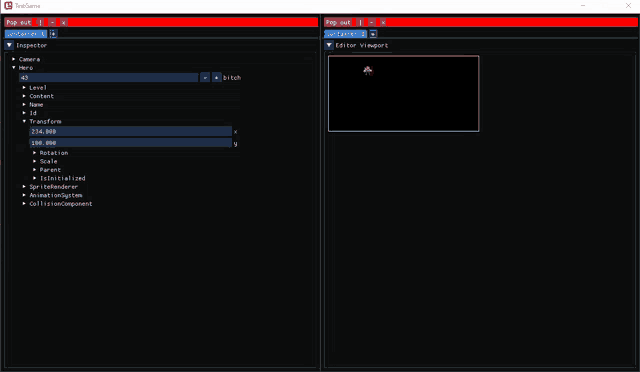Click the '|' split button in right panel bar
640x372 pixels.
(x=360, y=22)
